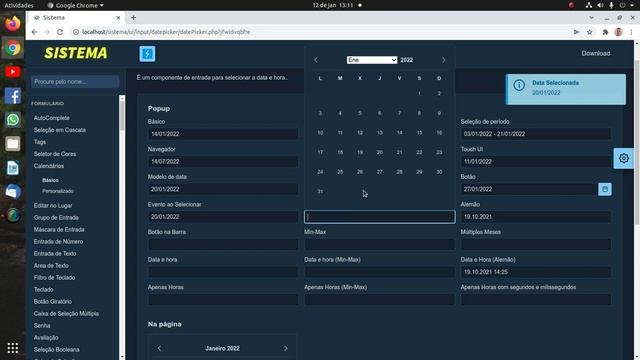Go to the next month in the popup calendar
Viewport: 640px width, 360px height.
(444, 60)
